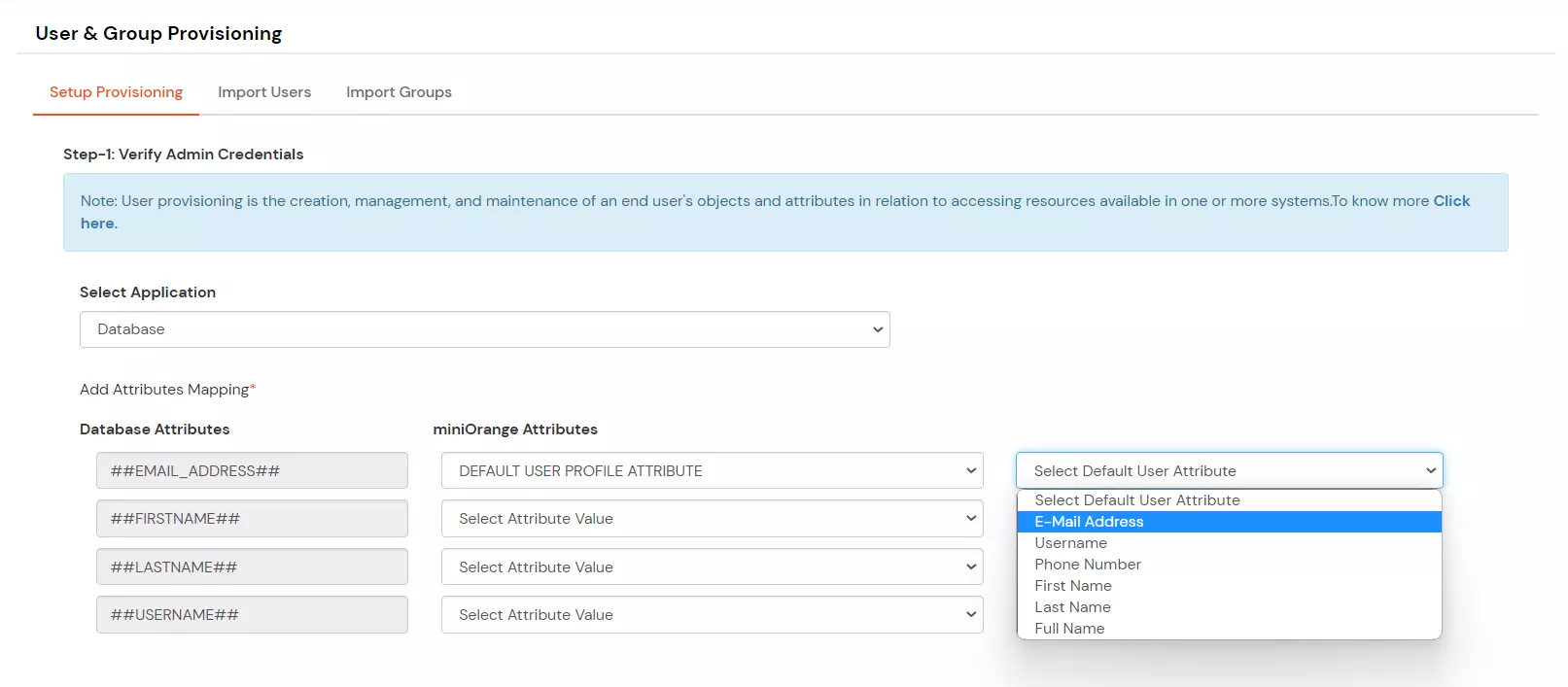The width and height of the screenshot is (1568, 687).
Task: Click the 'miniOrange Attributes' column header
Action: click(x=515, y=429)
